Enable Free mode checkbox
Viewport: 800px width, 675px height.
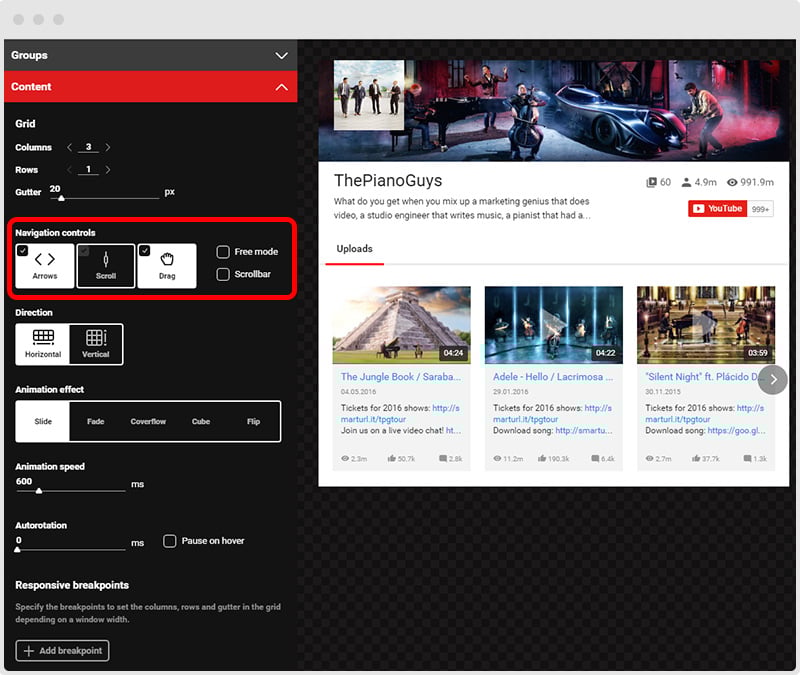click(223, 252)
